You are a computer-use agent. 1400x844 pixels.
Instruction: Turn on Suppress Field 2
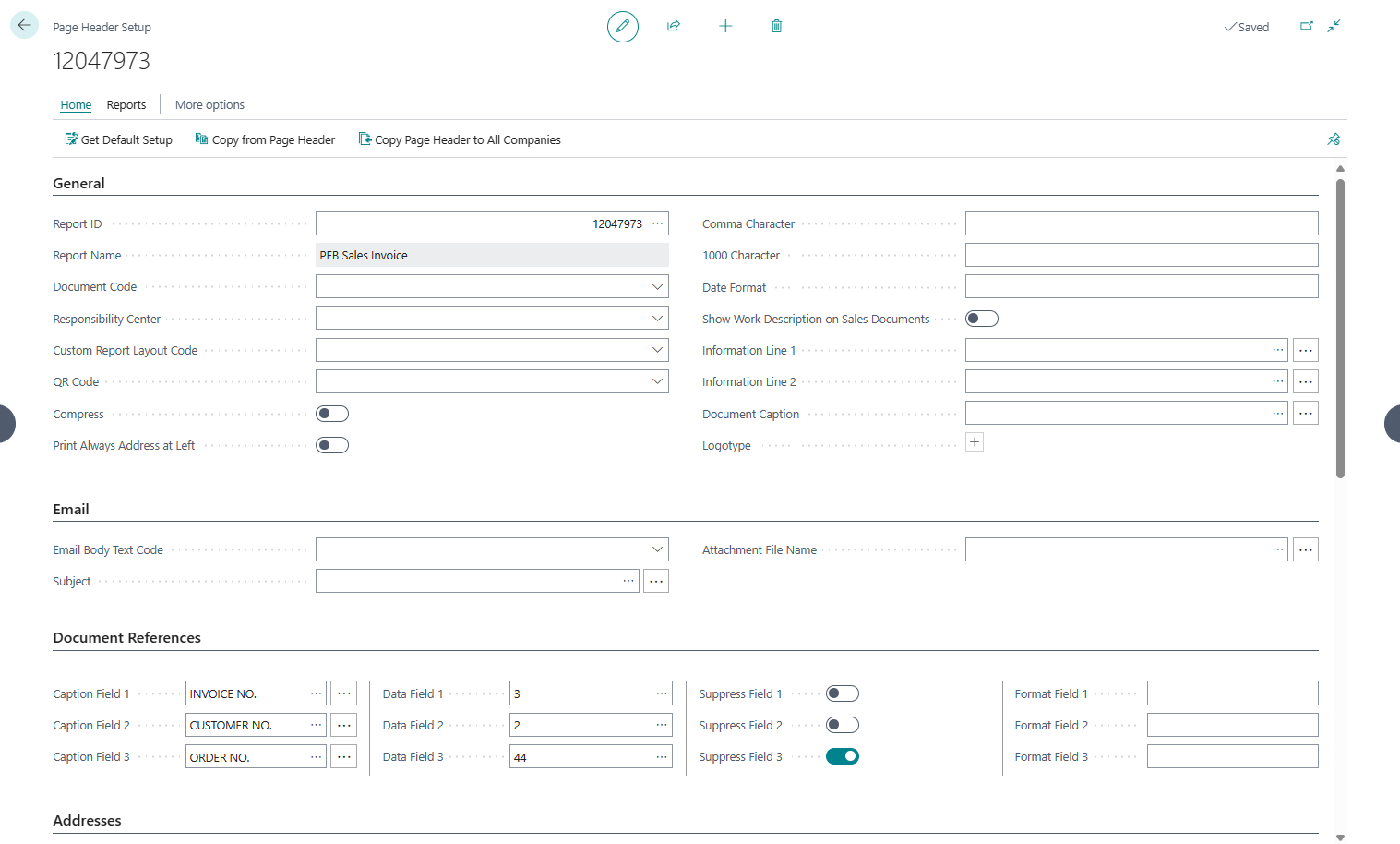click(843, 725)
